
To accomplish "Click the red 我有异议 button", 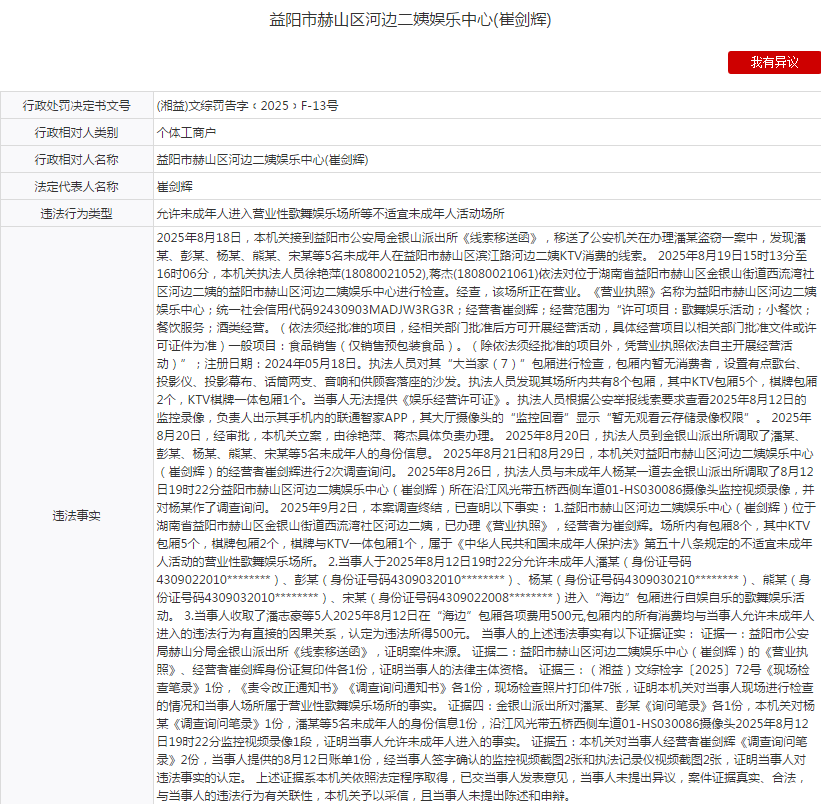I will click(x=774, y=62).
